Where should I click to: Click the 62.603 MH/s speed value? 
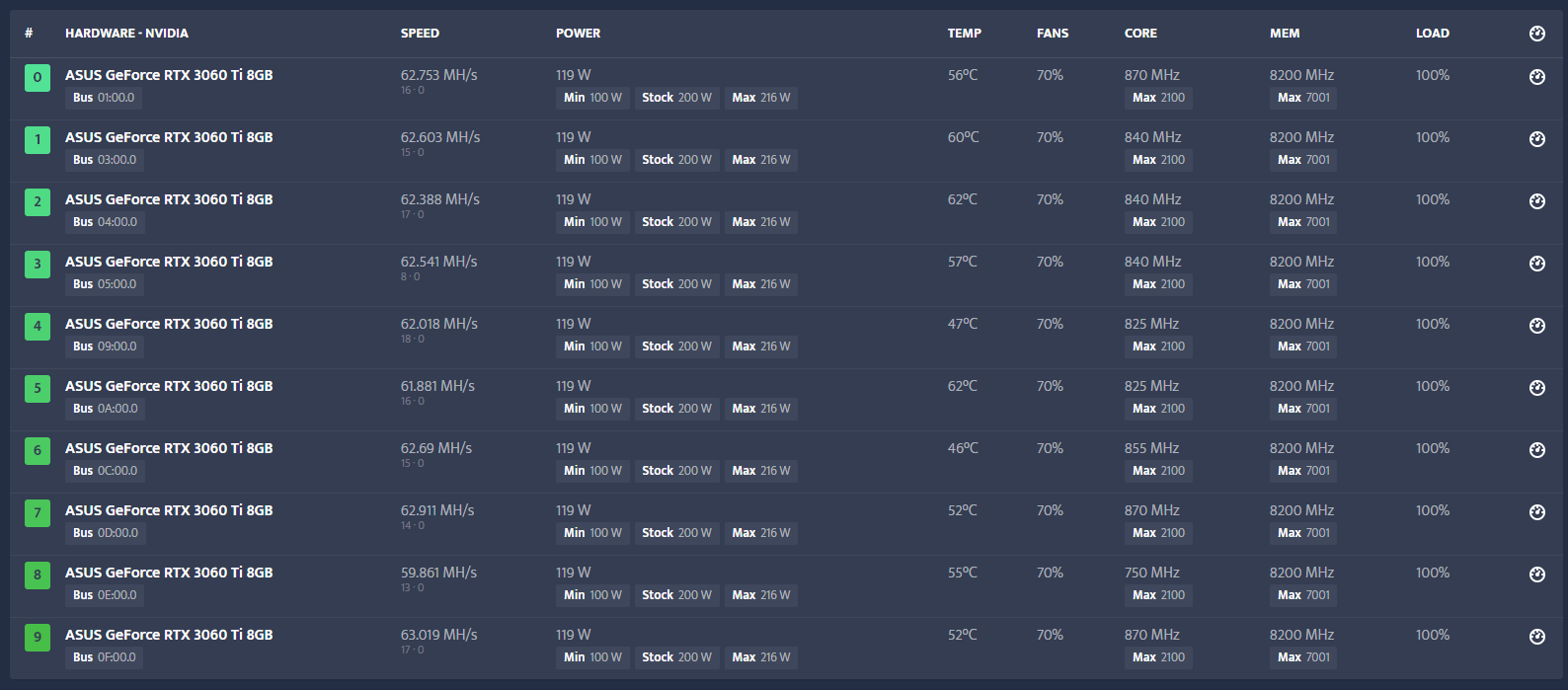[x=440, y=137]
